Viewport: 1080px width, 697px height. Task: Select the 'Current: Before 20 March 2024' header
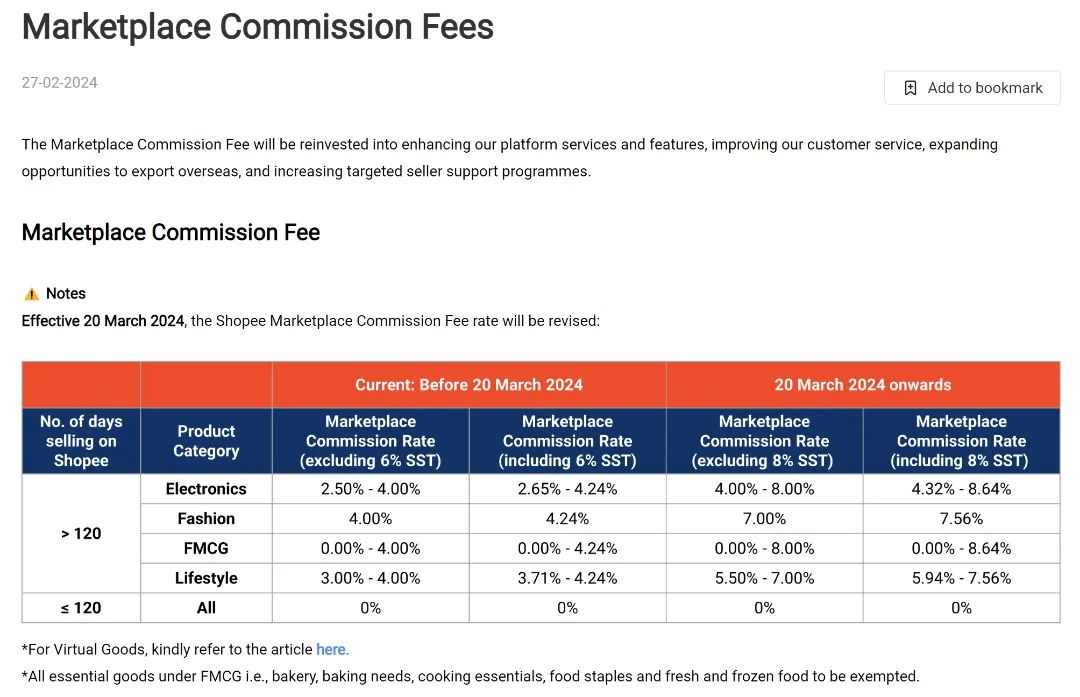[469, 384]
